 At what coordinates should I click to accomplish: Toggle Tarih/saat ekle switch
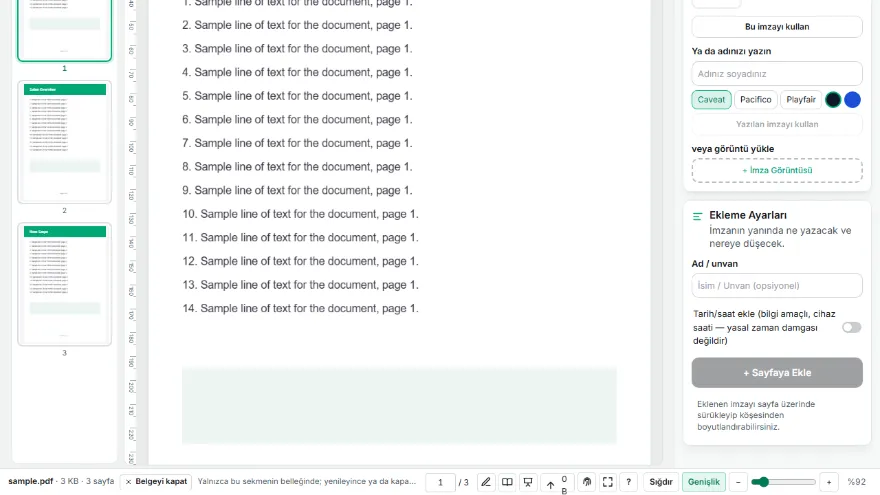tap(851, 327)
